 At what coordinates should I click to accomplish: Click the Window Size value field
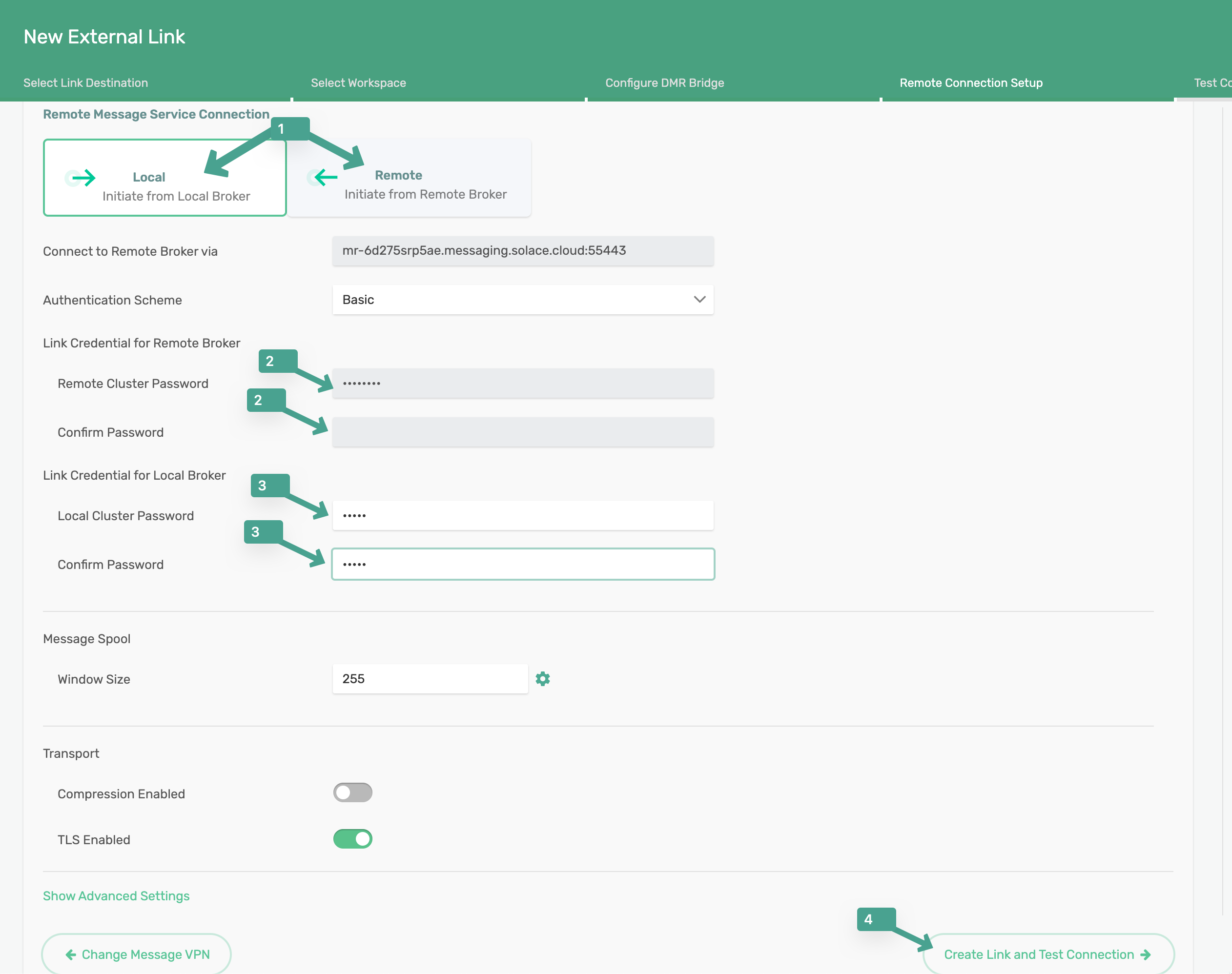coord(430,678)
